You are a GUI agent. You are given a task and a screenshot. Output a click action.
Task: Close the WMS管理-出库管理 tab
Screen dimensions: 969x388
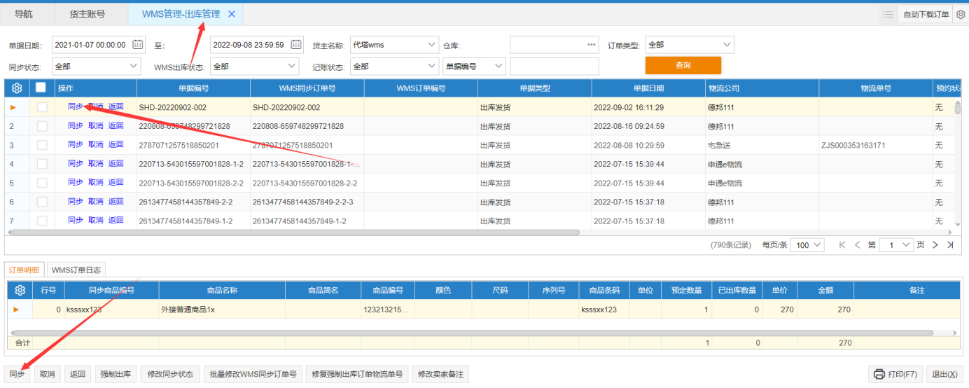coord(232,14)
